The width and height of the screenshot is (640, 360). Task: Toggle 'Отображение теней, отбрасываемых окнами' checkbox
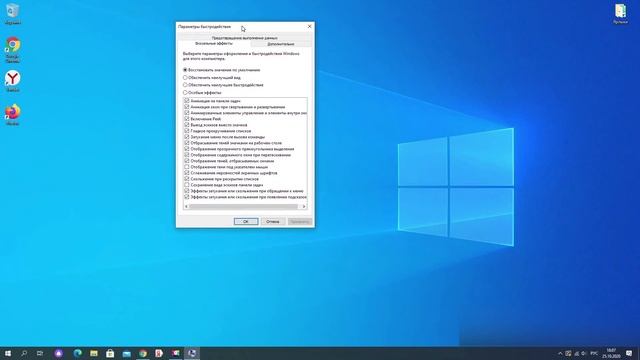pos(187,161)
